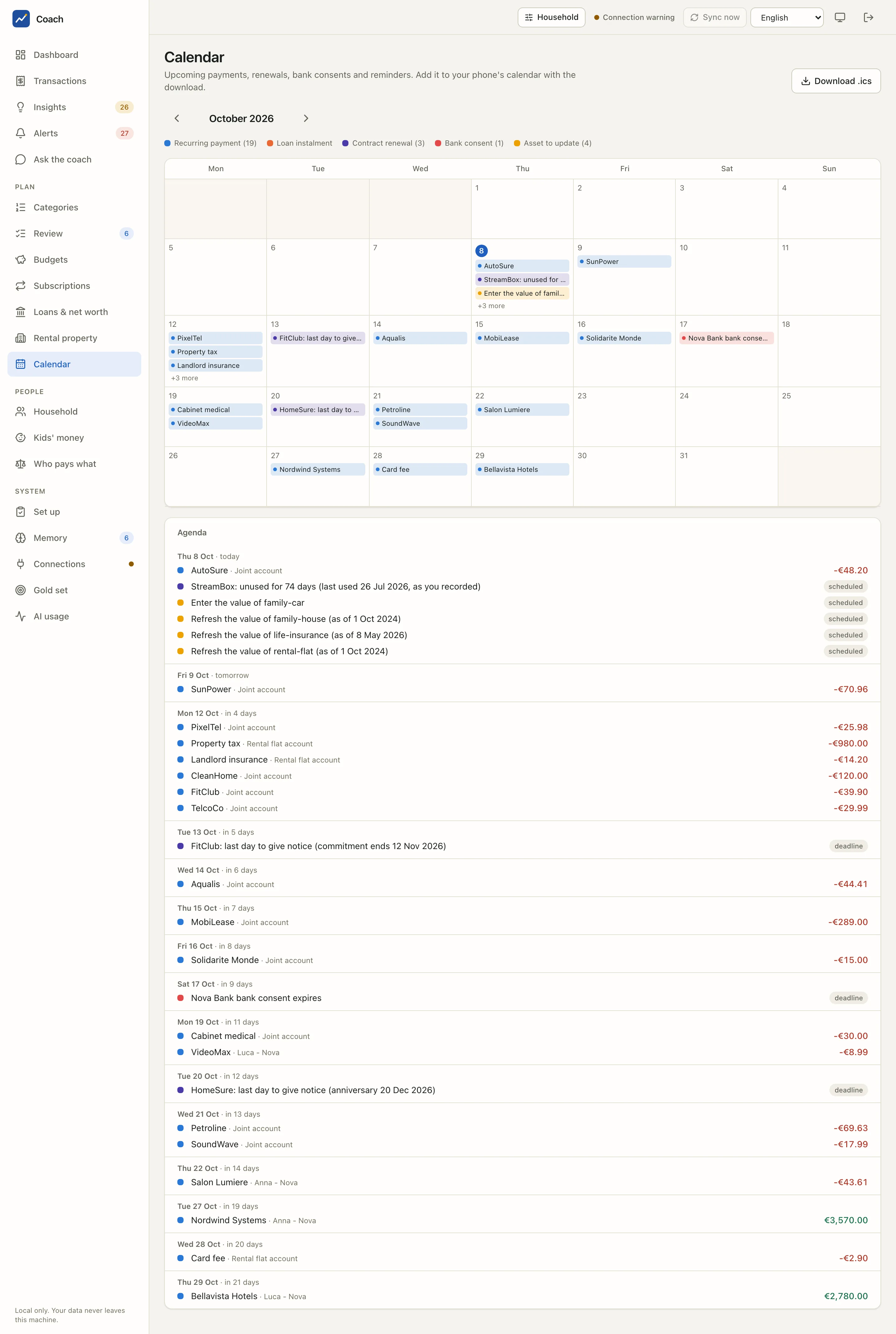Viewport: 896px width, 1334px height.
Task: Click the Transactions receipt icon
Action: pyautogui.click(x=21, y=81)
